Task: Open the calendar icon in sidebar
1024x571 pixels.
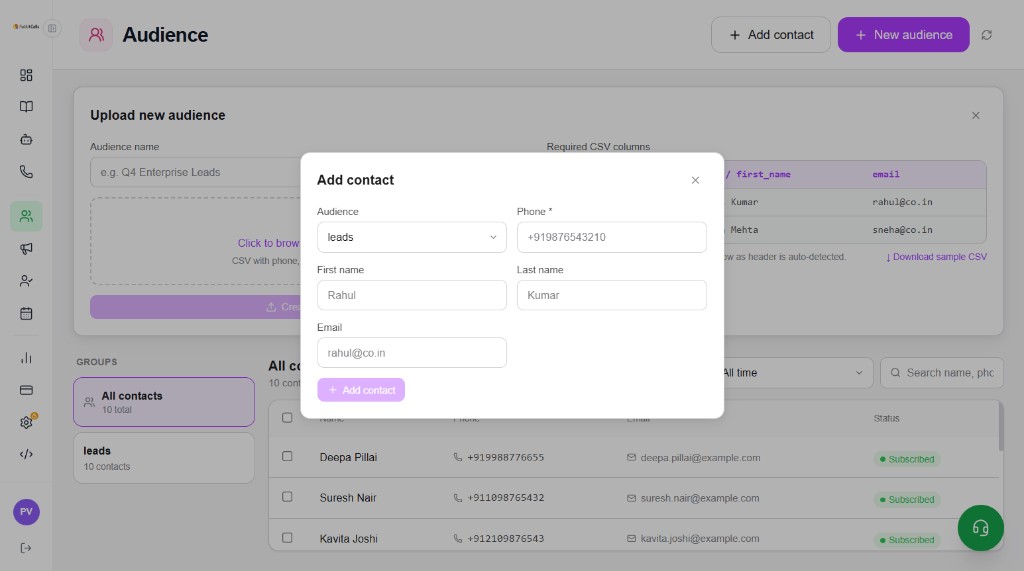Action: pos(26,314)
